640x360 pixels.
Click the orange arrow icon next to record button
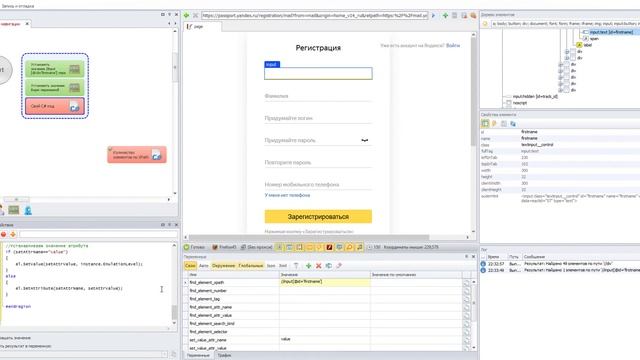point(13,234)
